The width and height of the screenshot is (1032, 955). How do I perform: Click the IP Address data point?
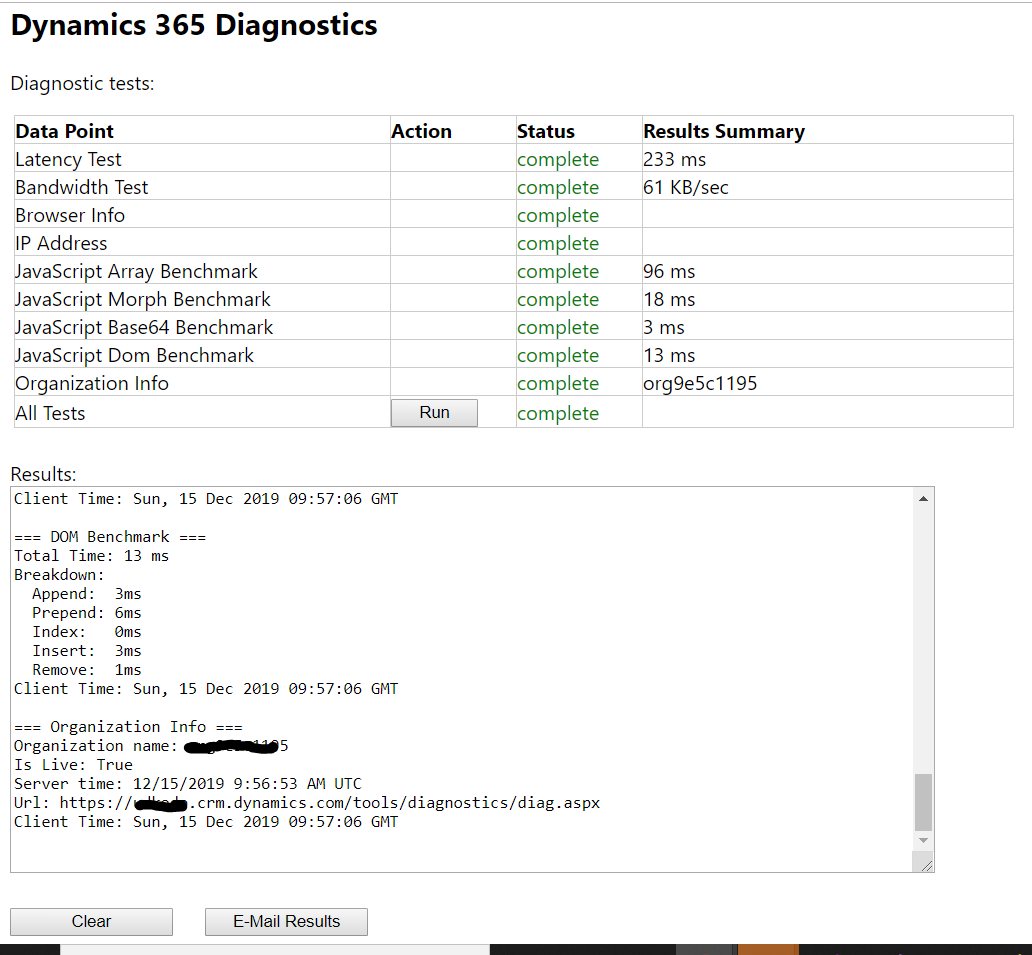tap(61, 243)
